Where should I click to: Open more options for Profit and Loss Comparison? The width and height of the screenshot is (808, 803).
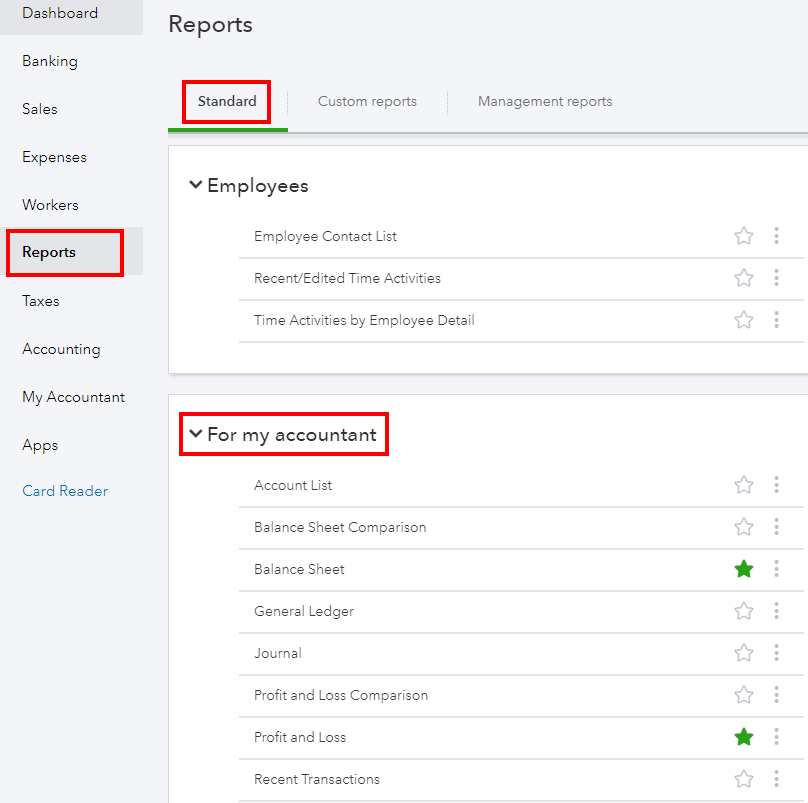[776, 695]
